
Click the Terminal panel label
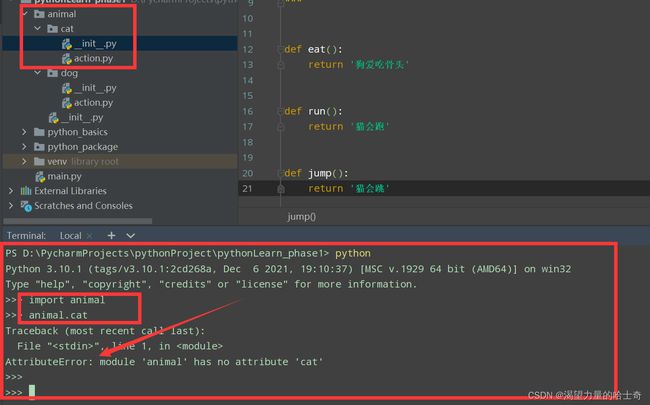click(26, 235)
